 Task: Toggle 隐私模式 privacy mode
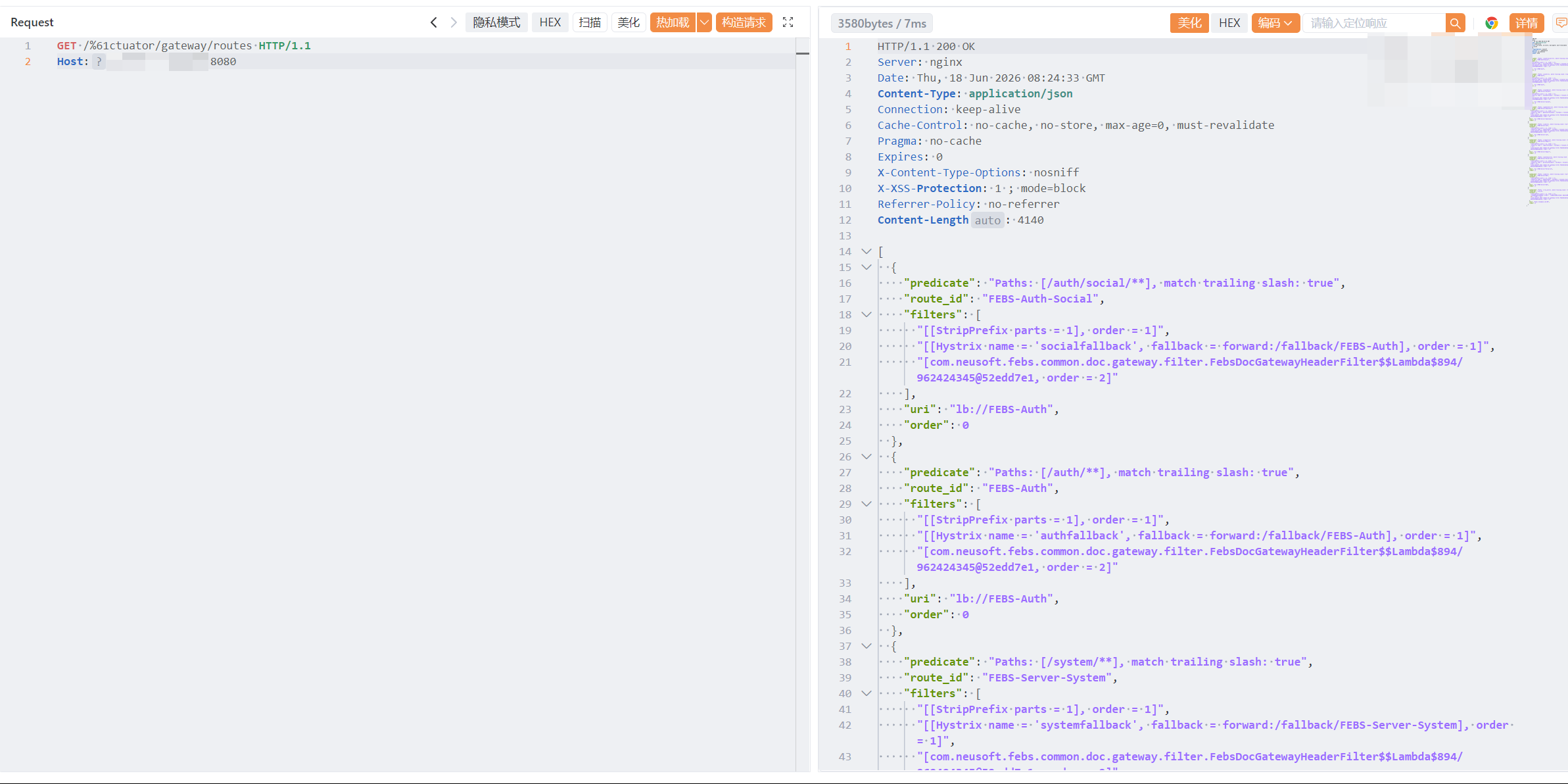(496, 22)
